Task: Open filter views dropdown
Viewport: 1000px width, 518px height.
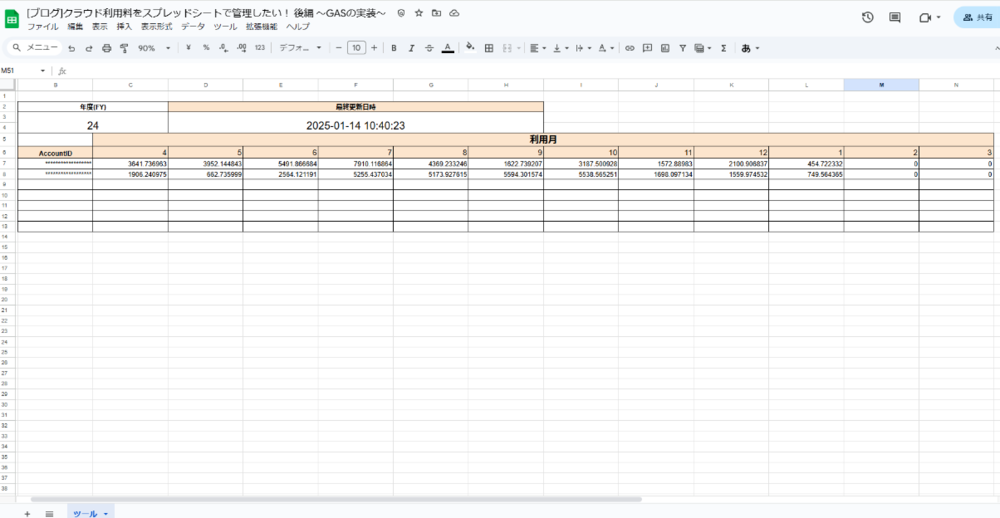Action: point(703,48)
